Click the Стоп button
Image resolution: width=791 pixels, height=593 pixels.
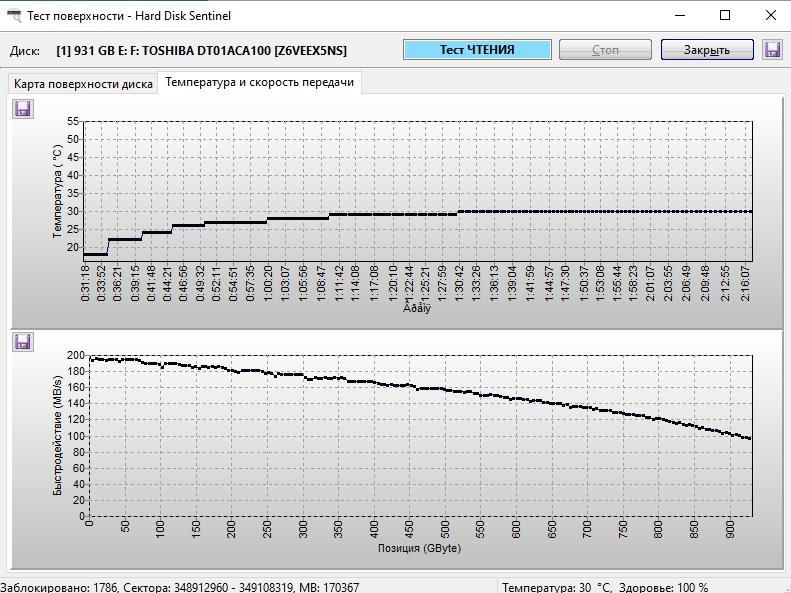(605, 50)
